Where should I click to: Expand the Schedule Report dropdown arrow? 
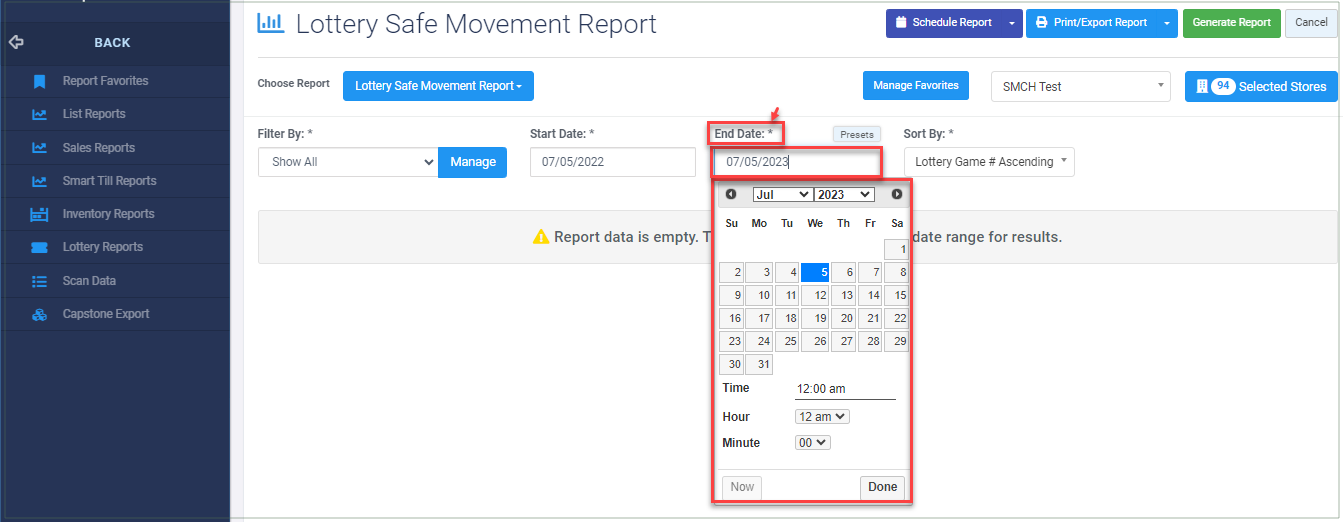click(x=1012, y=23)
